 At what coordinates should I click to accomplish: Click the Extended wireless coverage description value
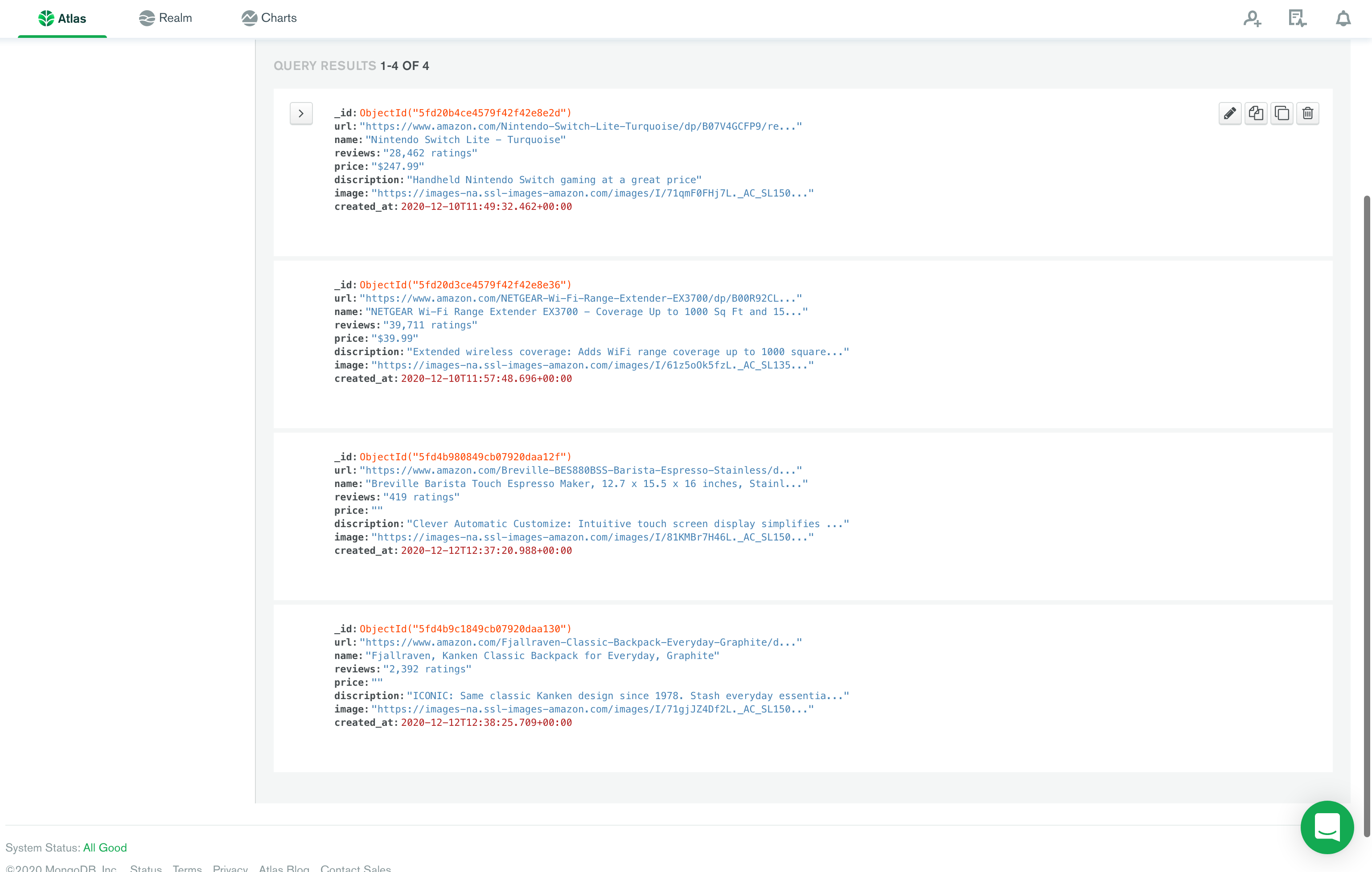point(628,352)
